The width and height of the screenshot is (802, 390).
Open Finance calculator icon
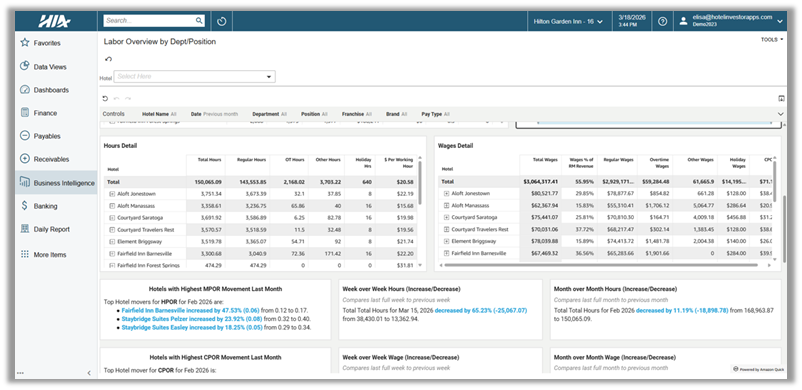(24, 113)
